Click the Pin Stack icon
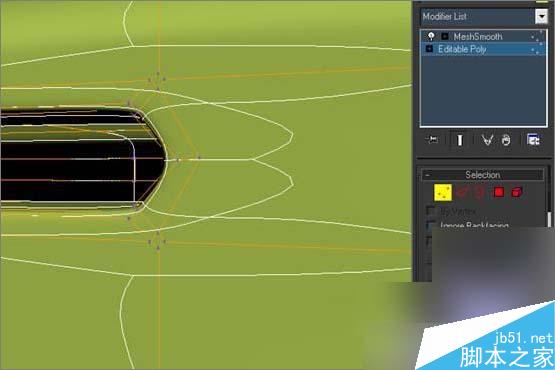 tap(432, 140)
